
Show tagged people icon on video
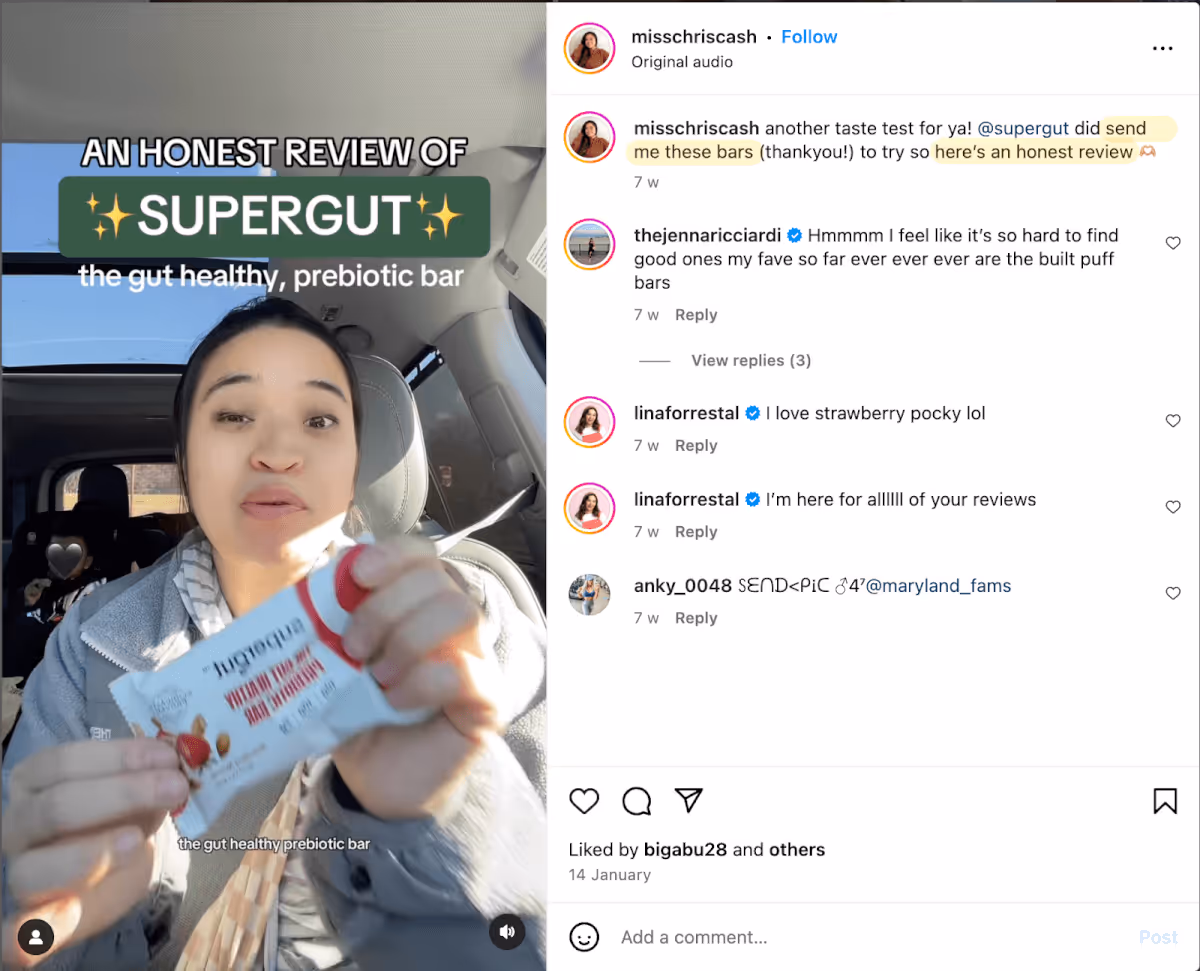point(36,937)
